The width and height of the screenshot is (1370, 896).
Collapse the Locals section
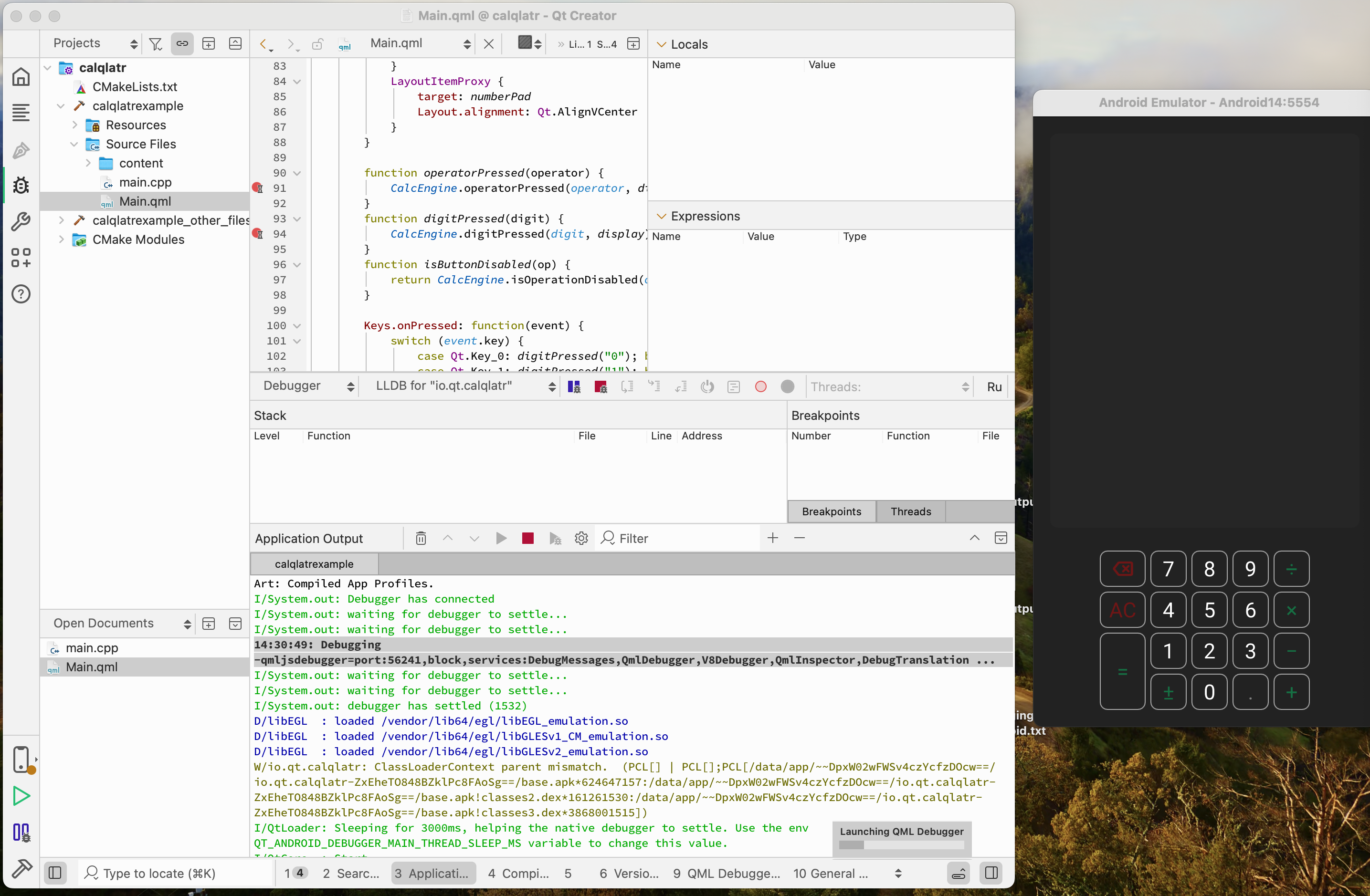coord(662,44)
